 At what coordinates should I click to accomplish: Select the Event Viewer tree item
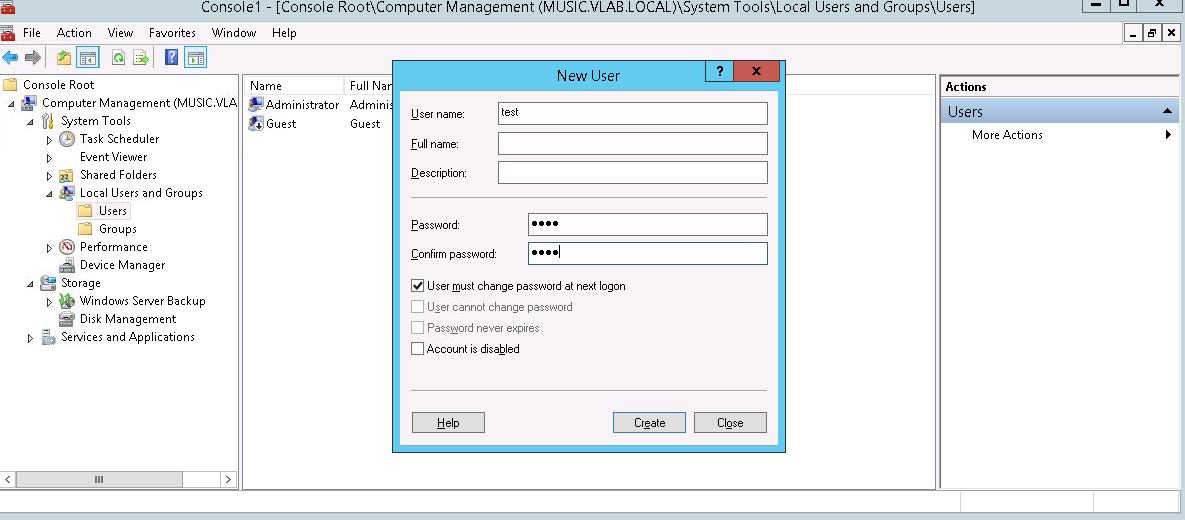(113, 157)
